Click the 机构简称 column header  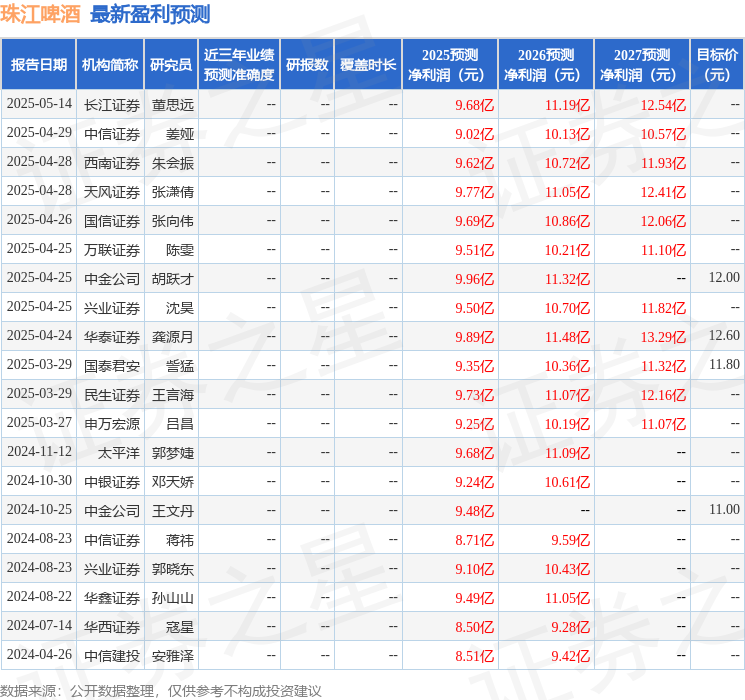coord(110,65)
